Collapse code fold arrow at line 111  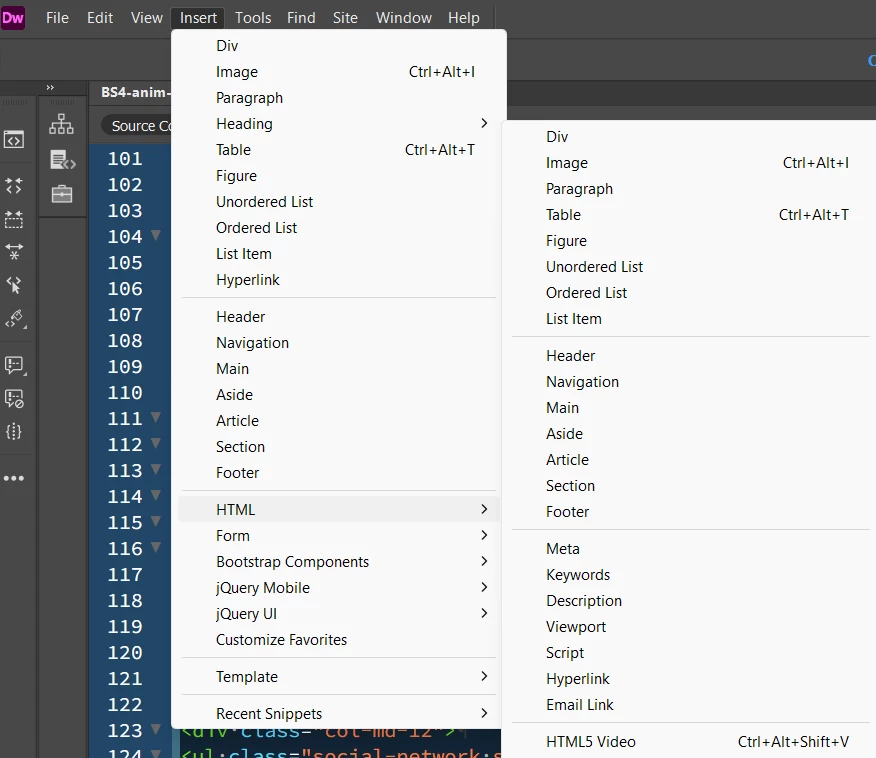point(156,417)
